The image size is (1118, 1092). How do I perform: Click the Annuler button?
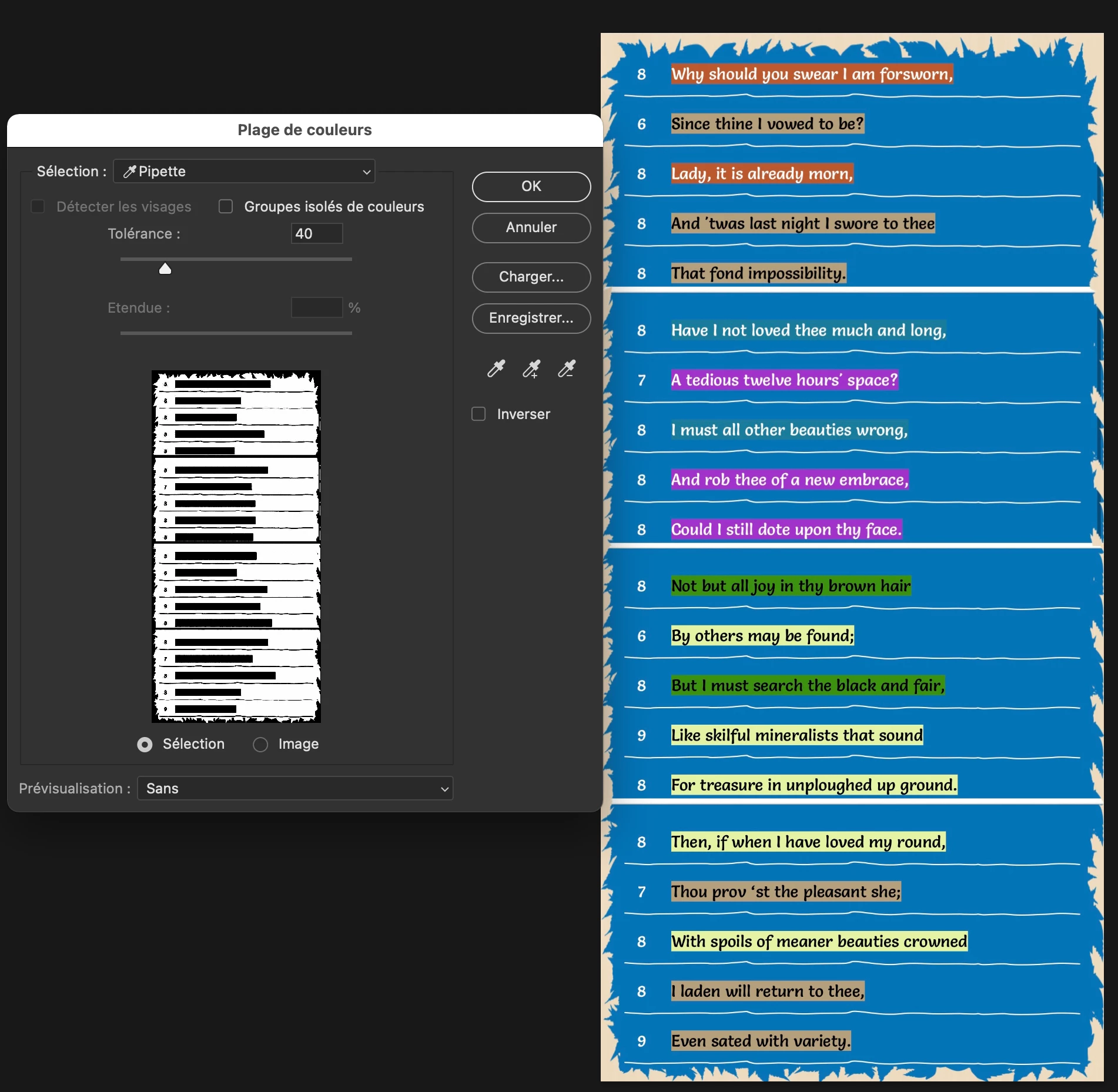[x=531, y=227]
